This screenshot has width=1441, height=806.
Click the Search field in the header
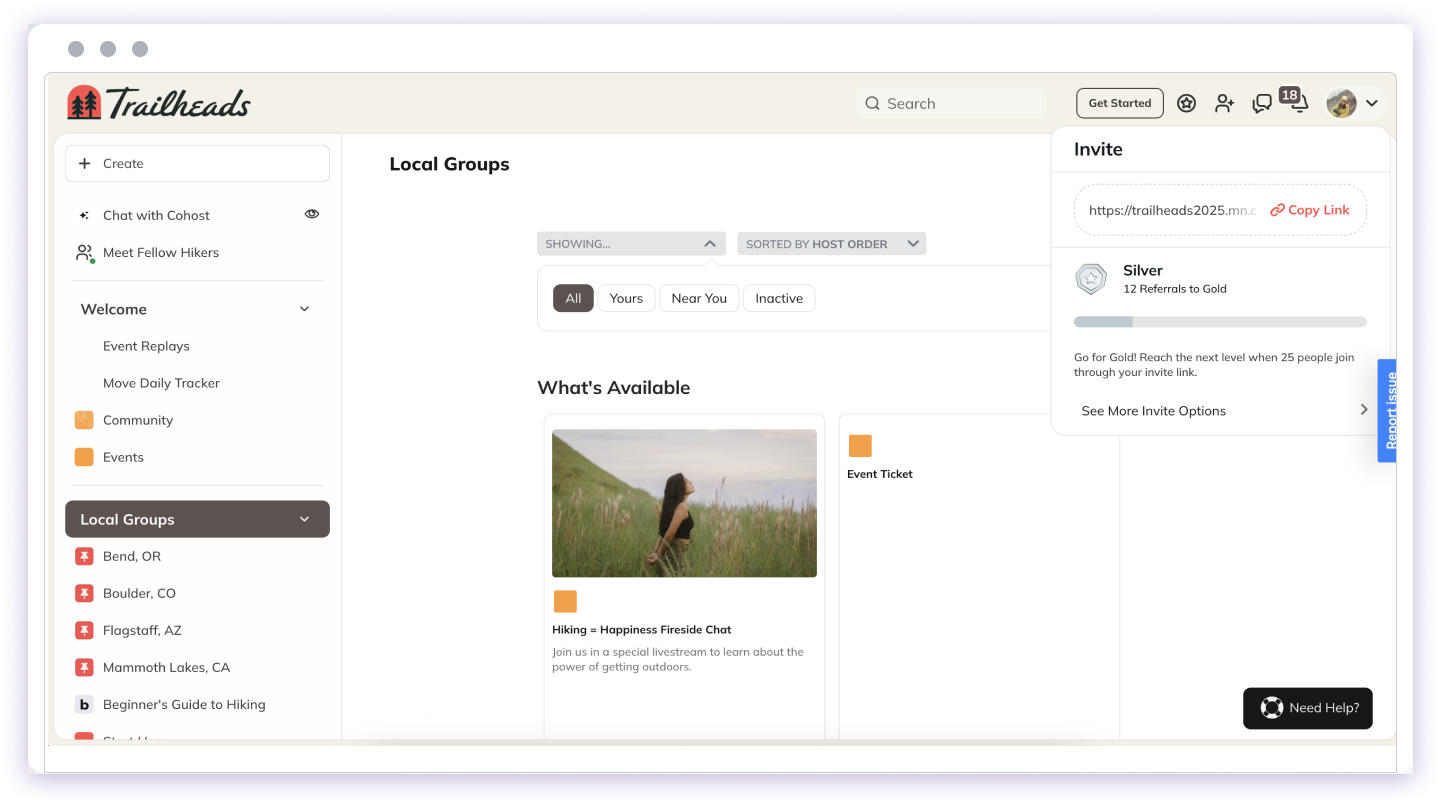(x=950, y=103)
